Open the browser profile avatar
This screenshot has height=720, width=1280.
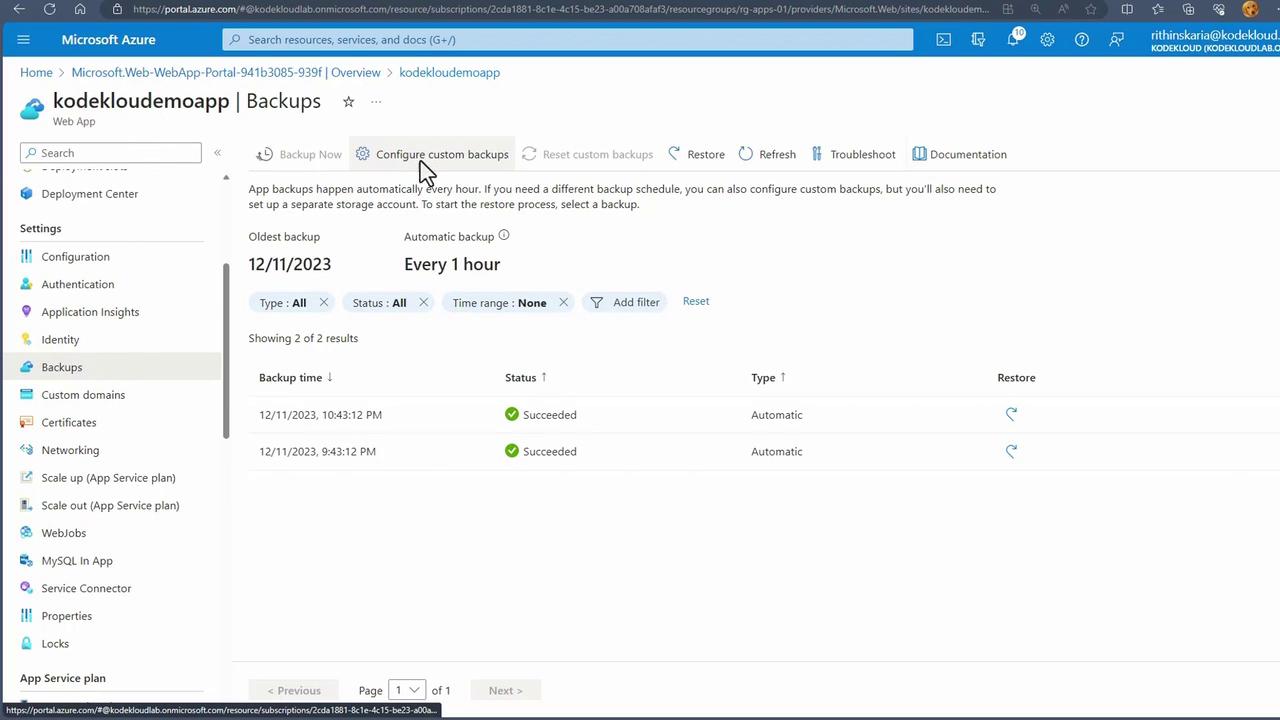(x=1250, y=9)
